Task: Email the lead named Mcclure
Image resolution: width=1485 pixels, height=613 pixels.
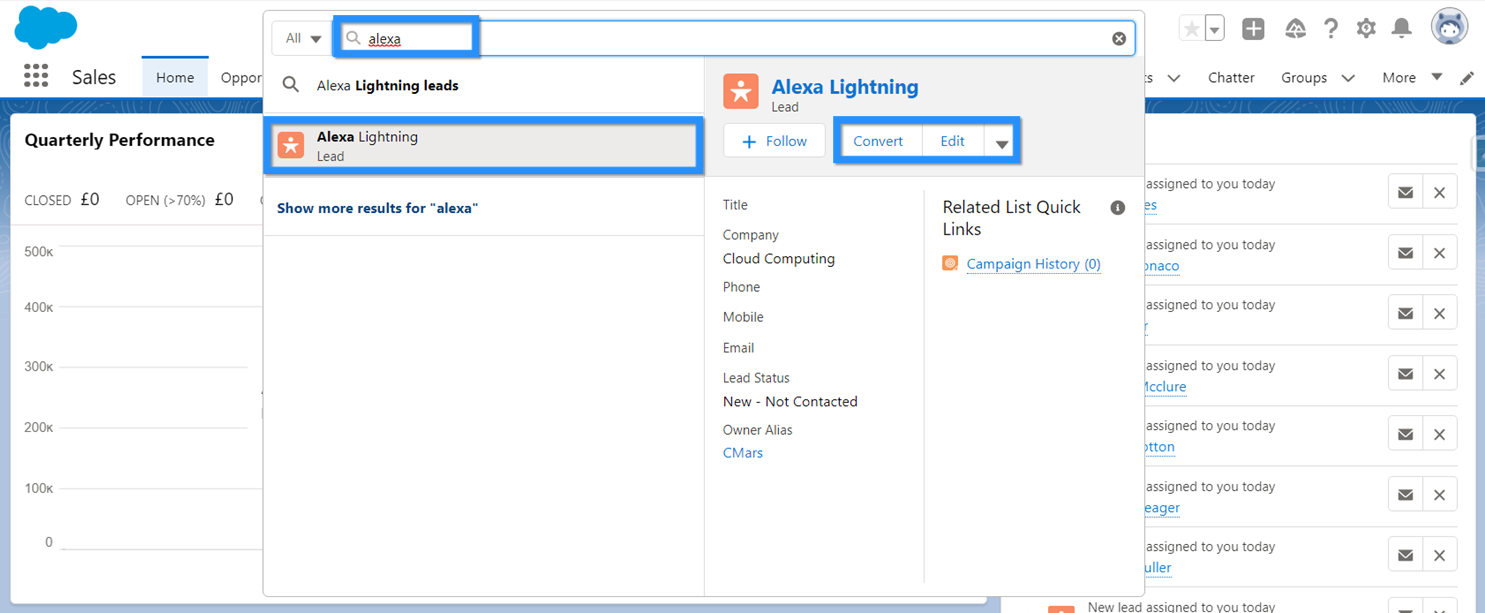Action: [1405, 375]
